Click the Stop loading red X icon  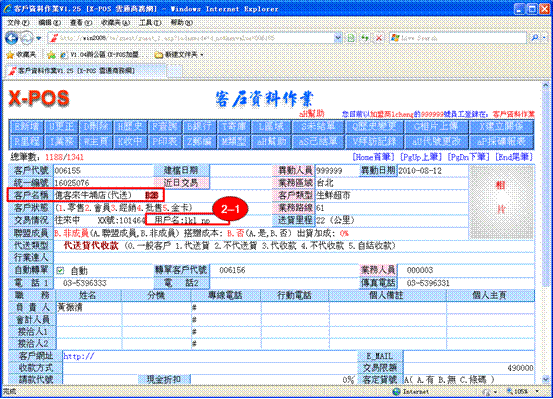point(379,38)
